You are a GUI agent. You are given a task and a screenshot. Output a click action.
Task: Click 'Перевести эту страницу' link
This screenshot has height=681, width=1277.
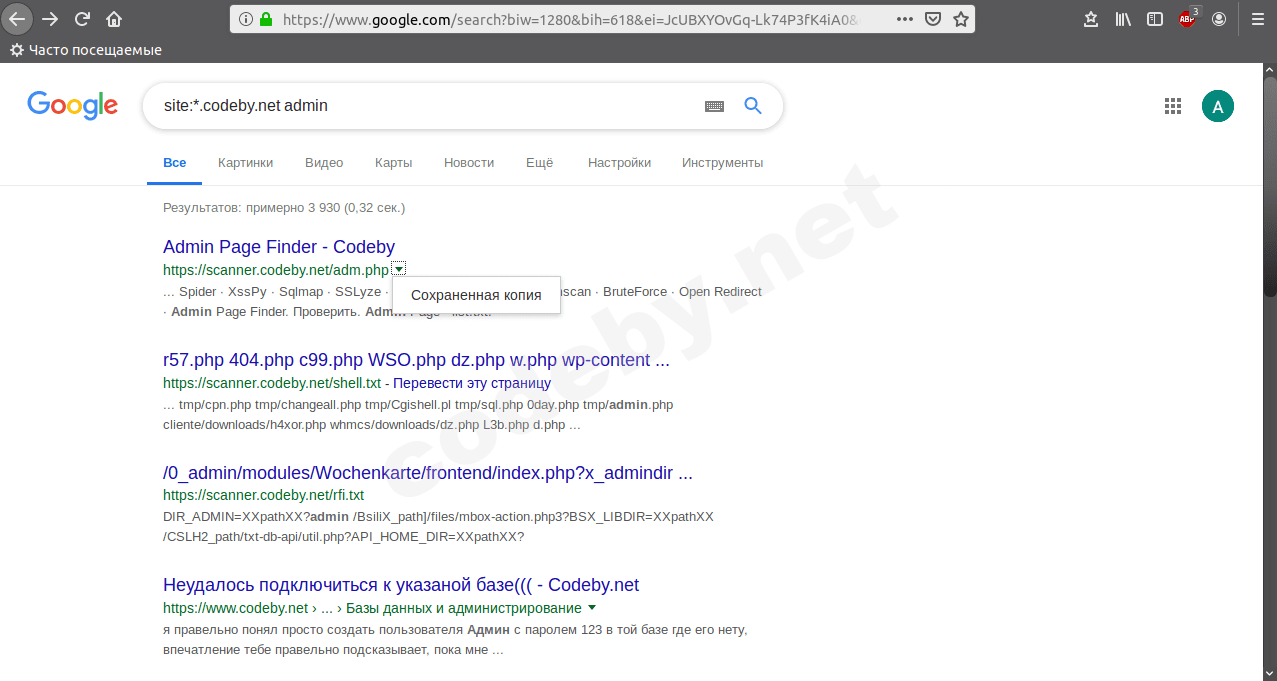point(471,383)
